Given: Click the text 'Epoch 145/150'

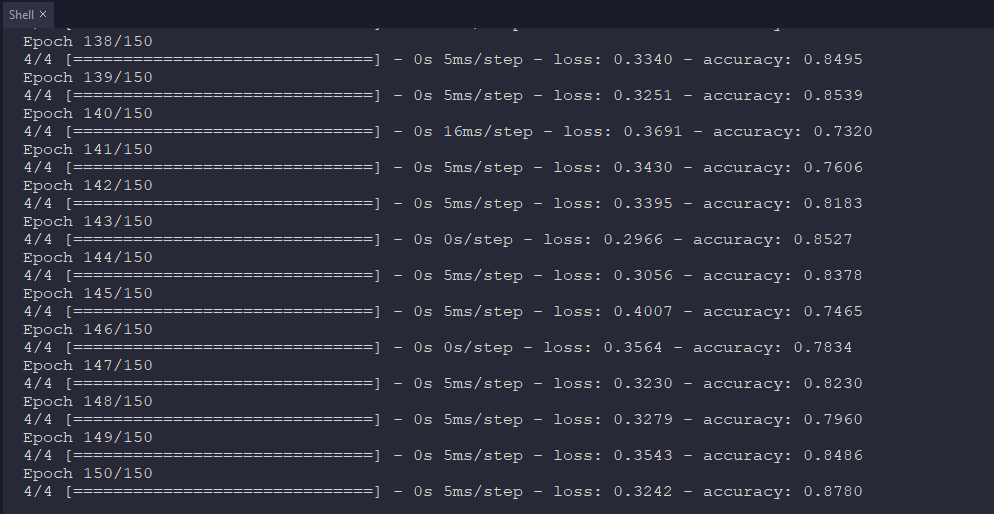Looking at the screenshot, I should (88, 293).
